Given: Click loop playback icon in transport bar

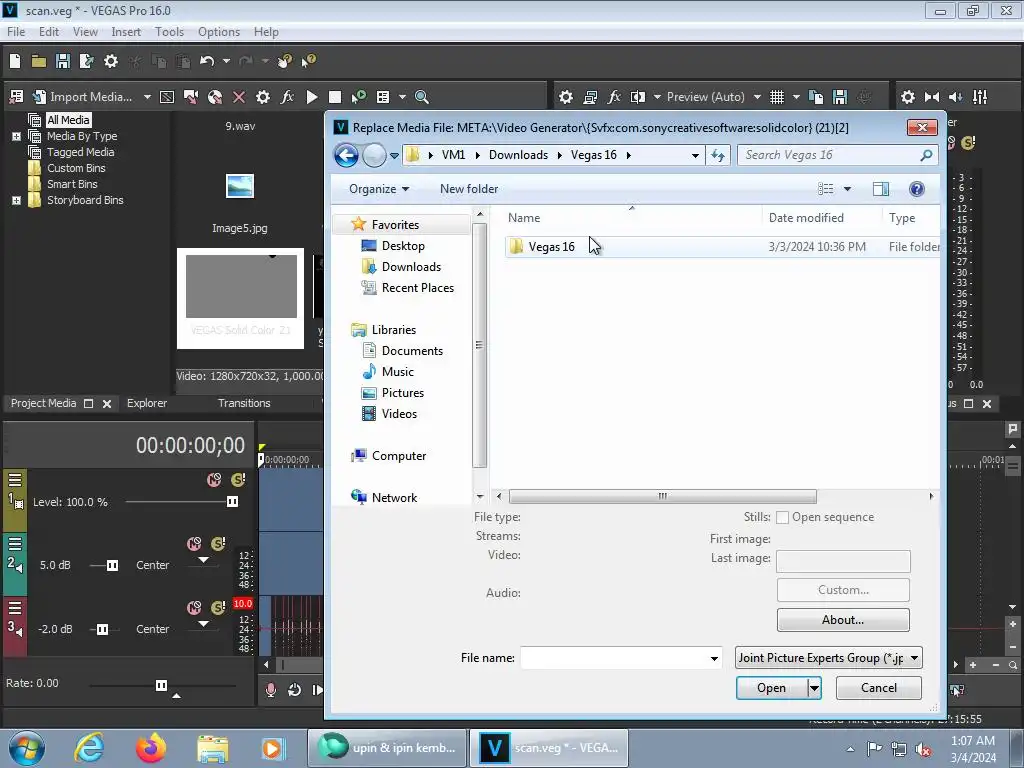Looking at the screenshot, I should (x=295, y=690).
